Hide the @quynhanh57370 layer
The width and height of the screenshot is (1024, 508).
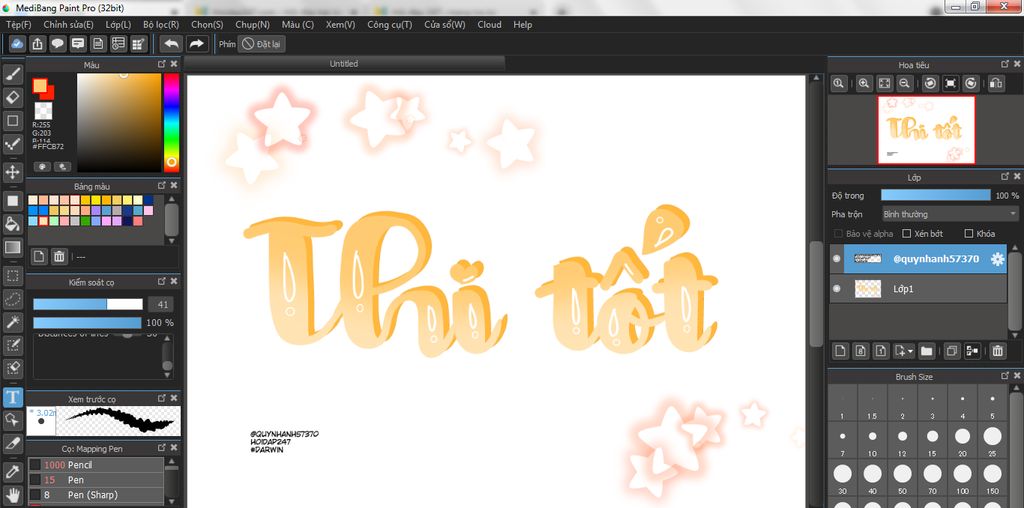click(837, 259)
